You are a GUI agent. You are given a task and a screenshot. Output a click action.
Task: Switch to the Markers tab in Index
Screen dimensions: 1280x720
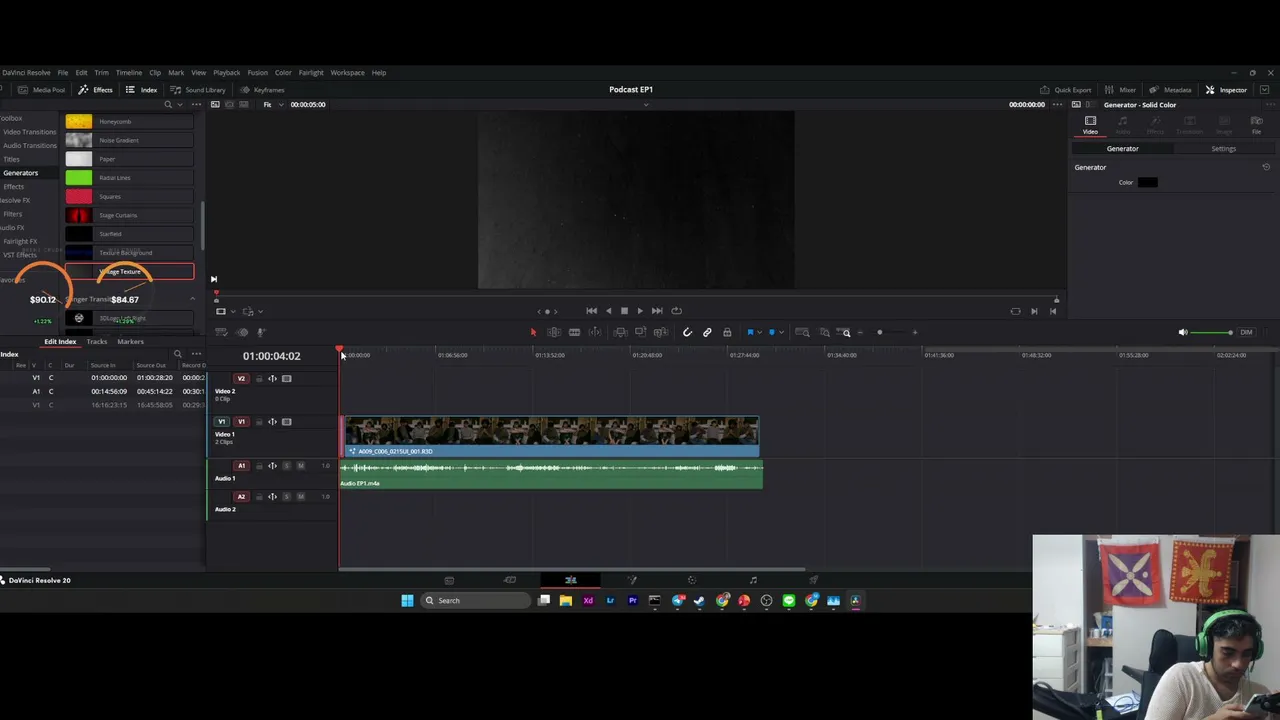130,342
